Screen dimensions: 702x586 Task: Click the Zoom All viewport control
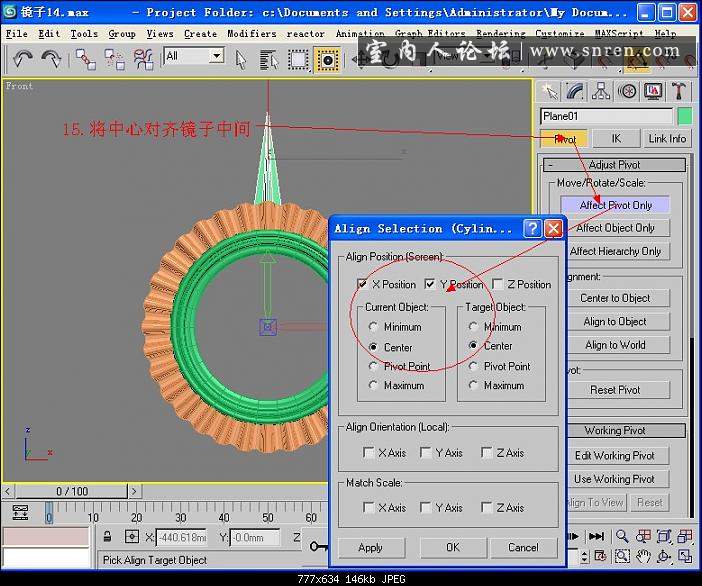(x=643, y=536)
